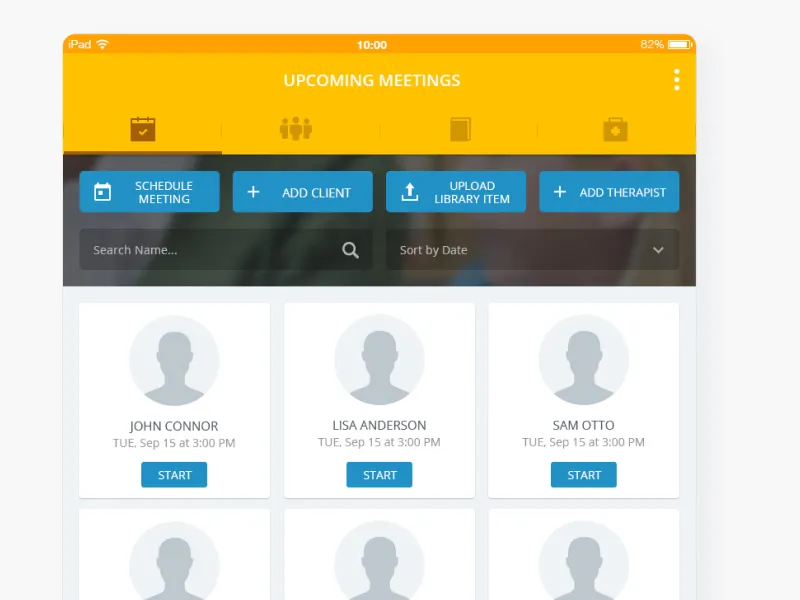Image resolution: width=800 pixels, height=600 pixels.
Task: Start meeting with John Connor
Action: [x=174, y=475]
